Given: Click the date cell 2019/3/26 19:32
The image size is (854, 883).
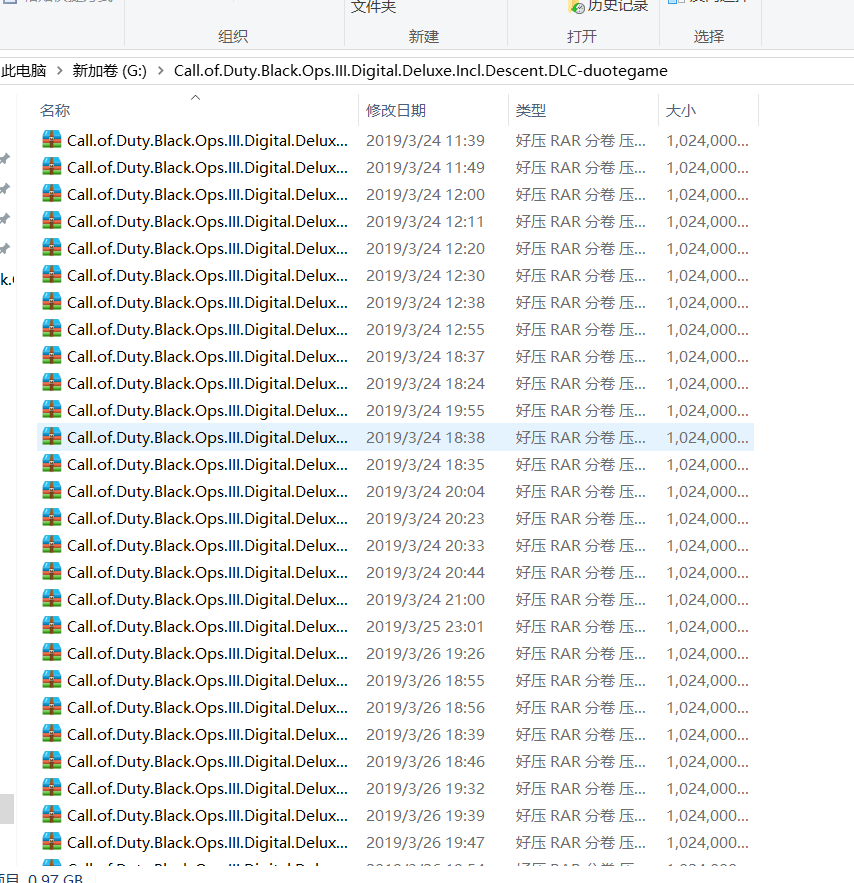Looking at the screenshot, I should coord(425,789).
